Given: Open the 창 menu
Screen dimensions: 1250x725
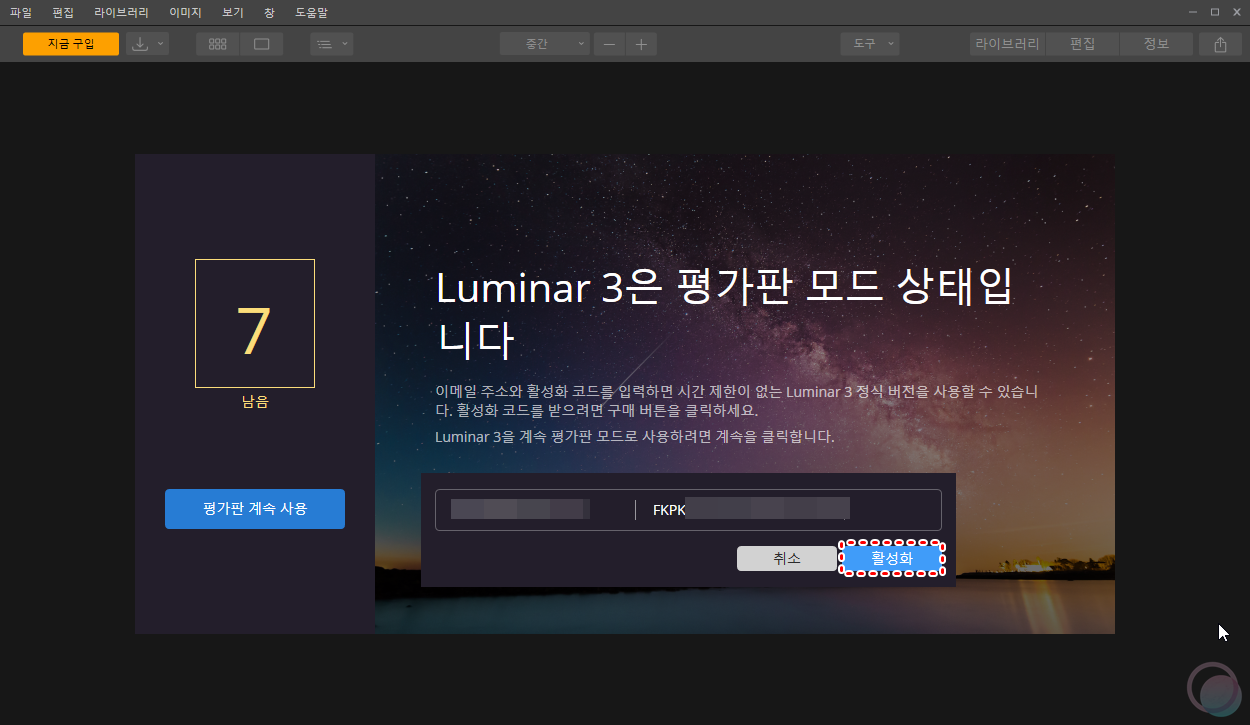Looking at the screenshot, I should [269, 13].
